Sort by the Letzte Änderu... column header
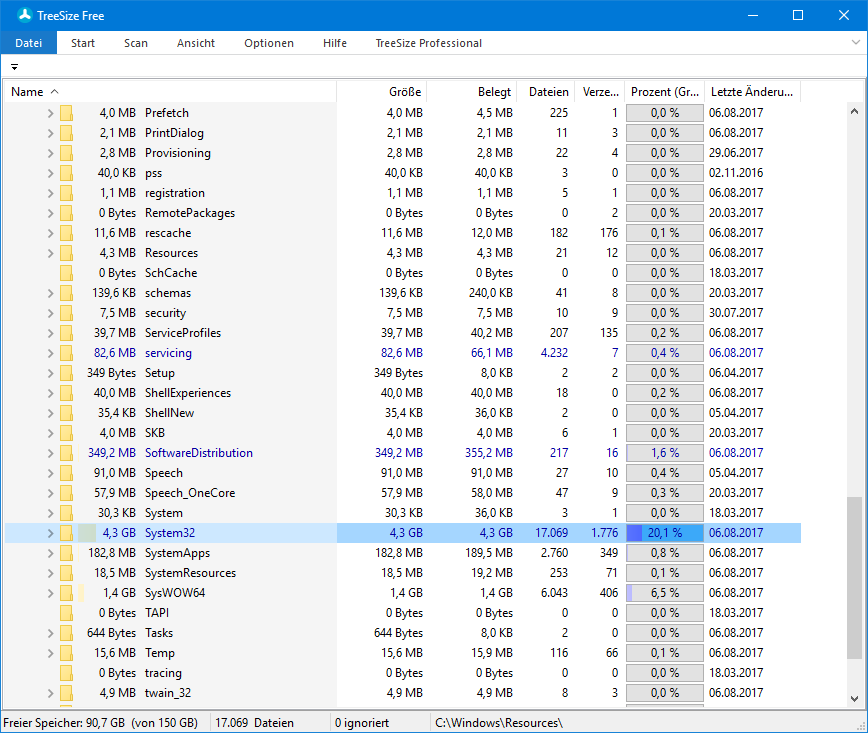This screenshot has height=733, width=868. click(x=753, y=92)
